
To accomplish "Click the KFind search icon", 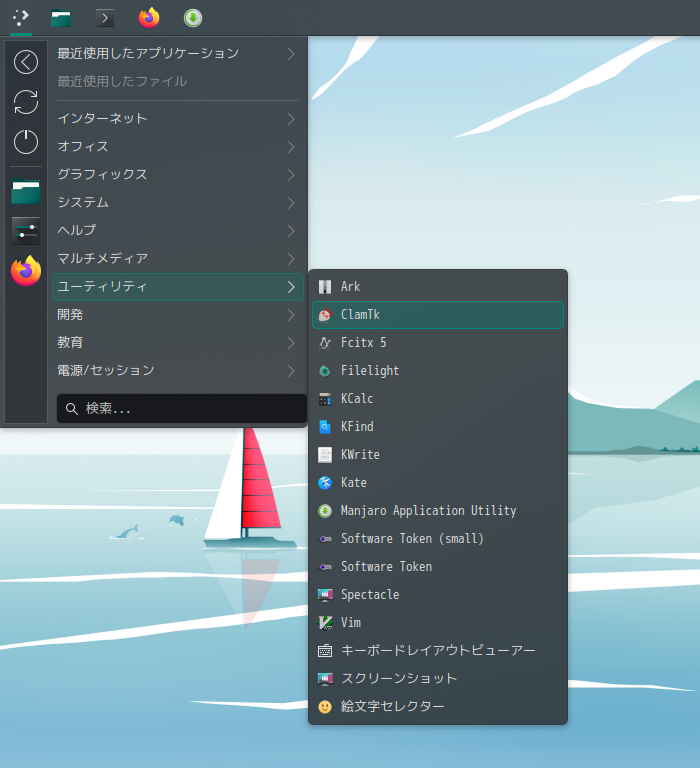I will (325, 427).
